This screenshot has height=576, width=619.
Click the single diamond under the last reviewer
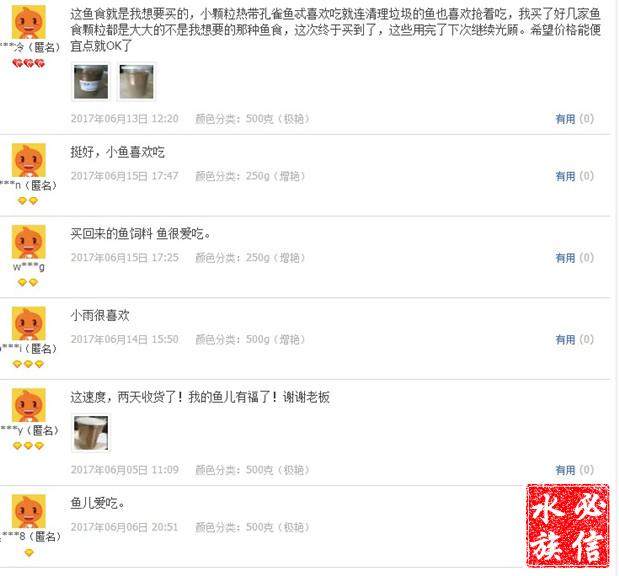pos(28,553)
